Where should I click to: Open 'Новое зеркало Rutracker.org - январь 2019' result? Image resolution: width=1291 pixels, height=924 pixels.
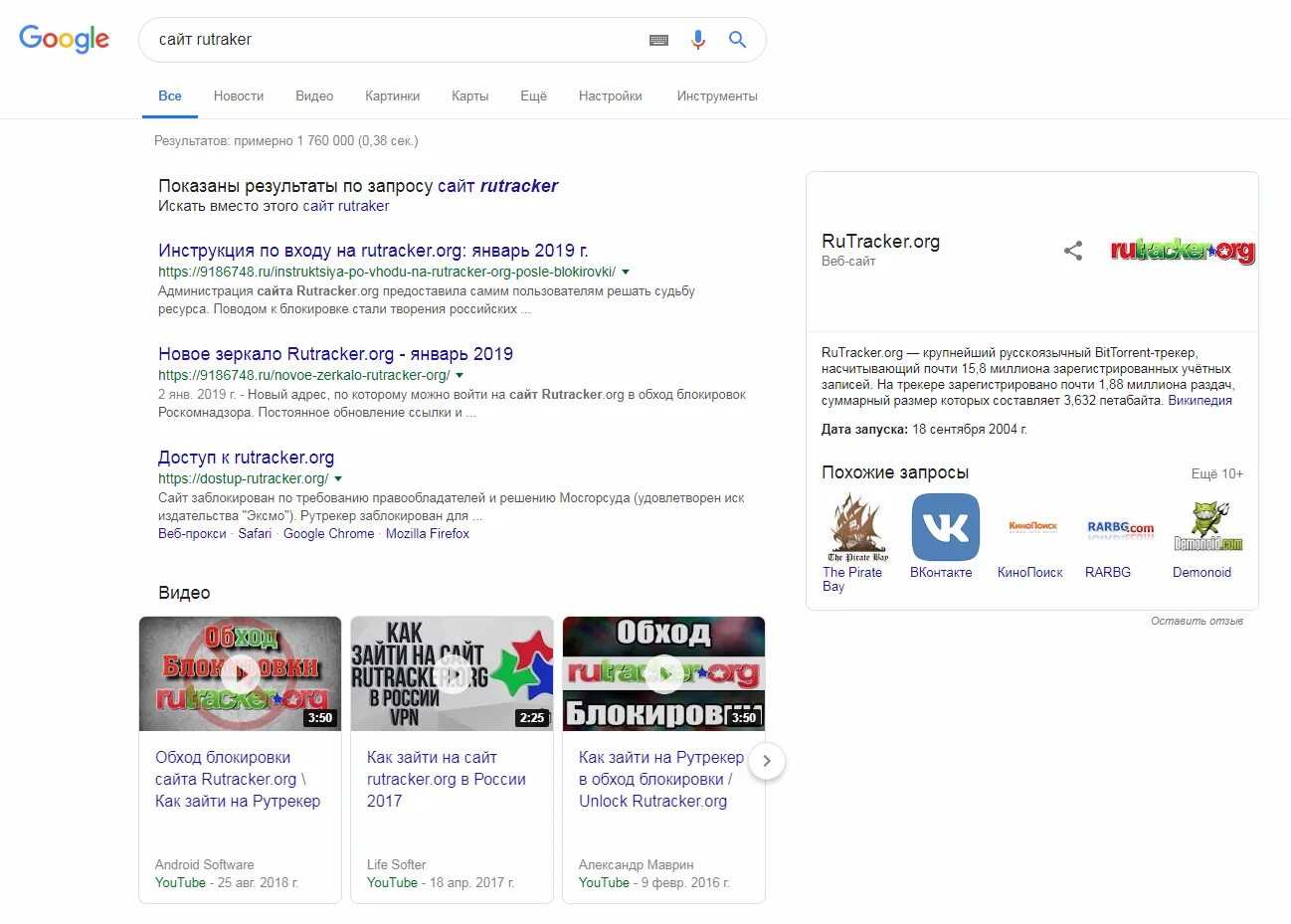click(x=335, y=354)
